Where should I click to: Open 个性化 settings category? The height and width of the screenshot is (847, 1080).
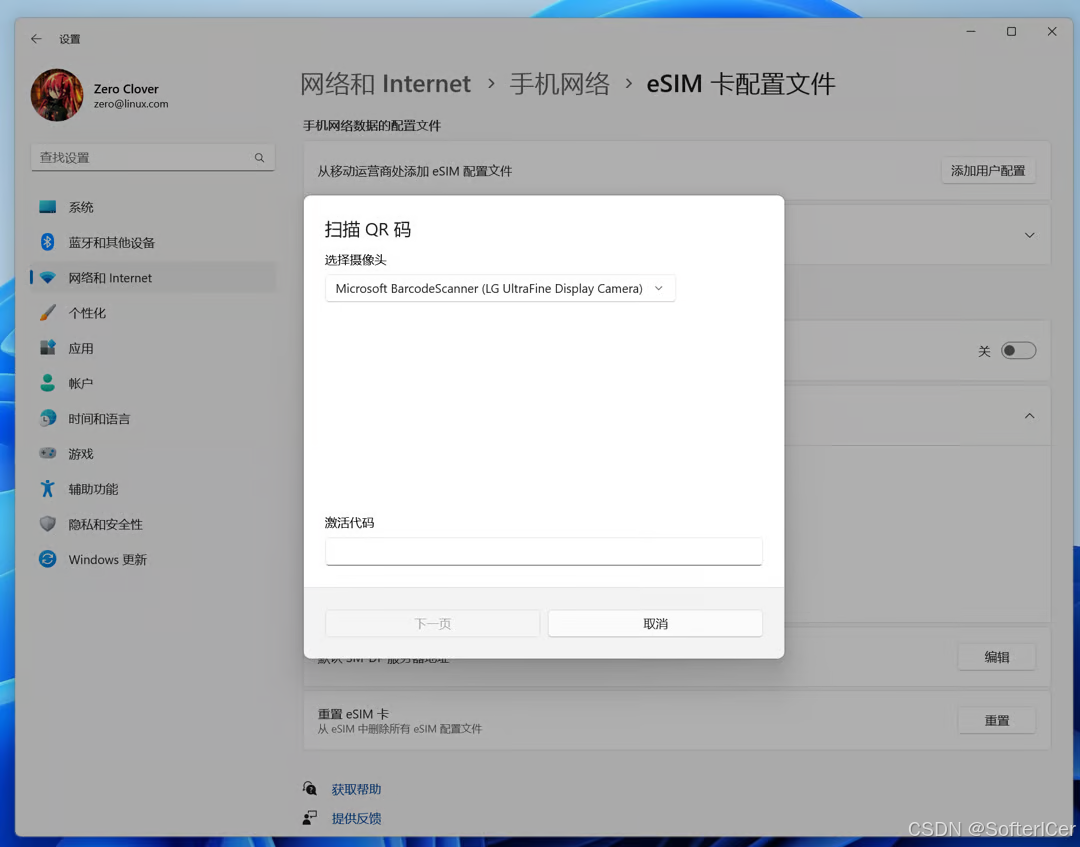click(153, 313)
